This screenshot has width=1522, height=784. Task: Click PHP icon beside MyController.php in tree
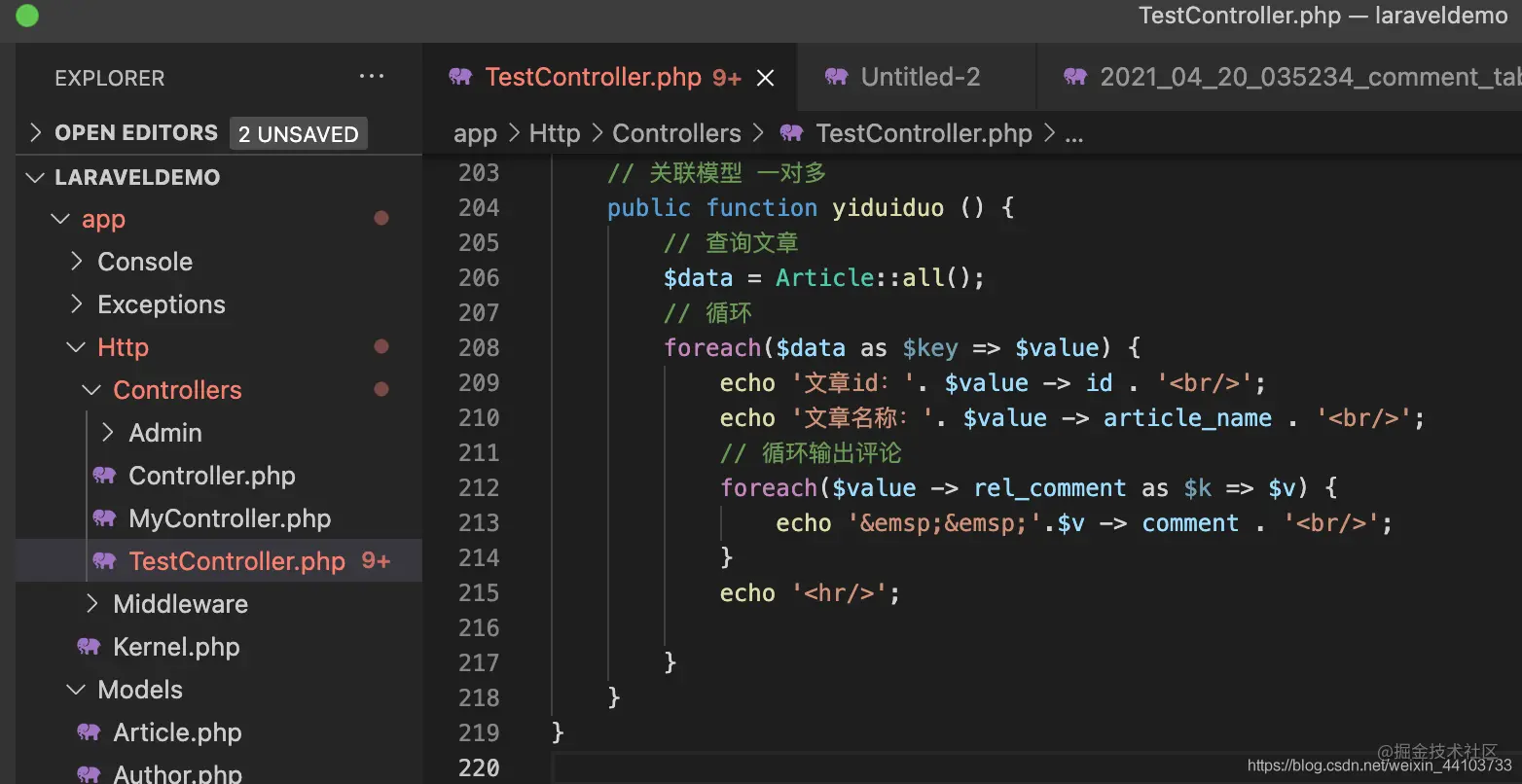[104, 518]
